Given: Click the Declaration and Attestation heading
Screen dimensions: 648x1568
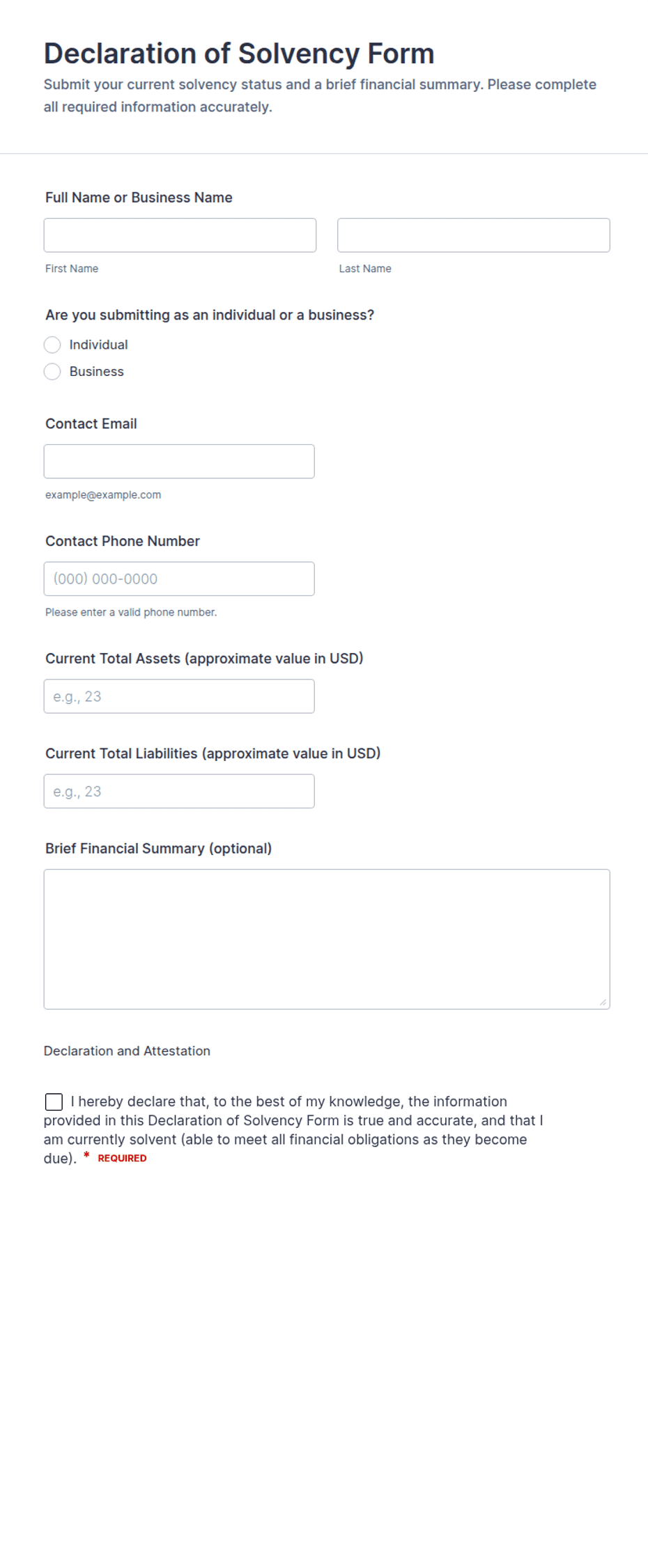Looking at the screenshot, I should [127, 1051].
